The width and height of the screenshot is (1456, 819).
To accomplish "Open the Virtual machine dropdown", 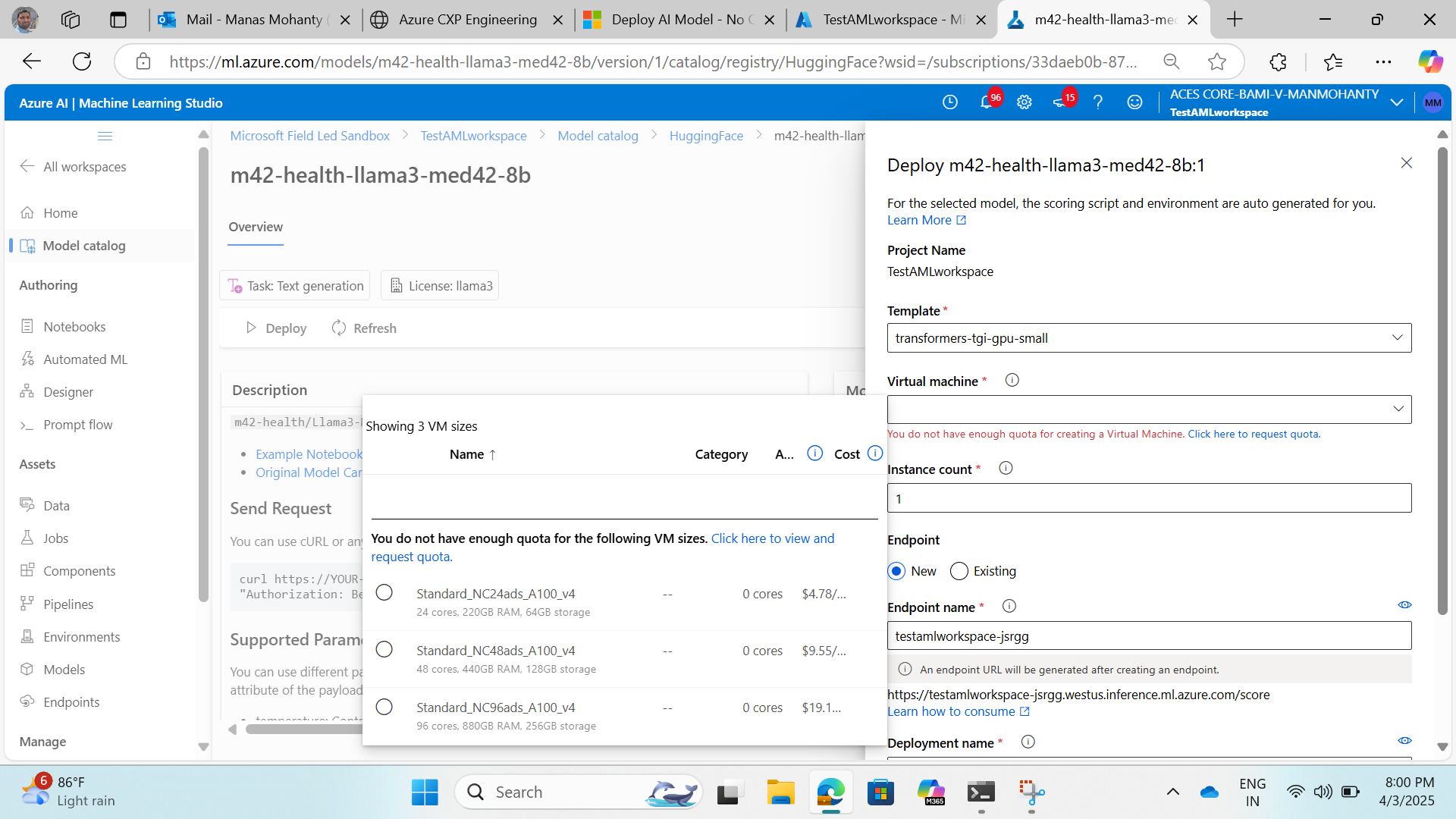I will coord(1149,409).
